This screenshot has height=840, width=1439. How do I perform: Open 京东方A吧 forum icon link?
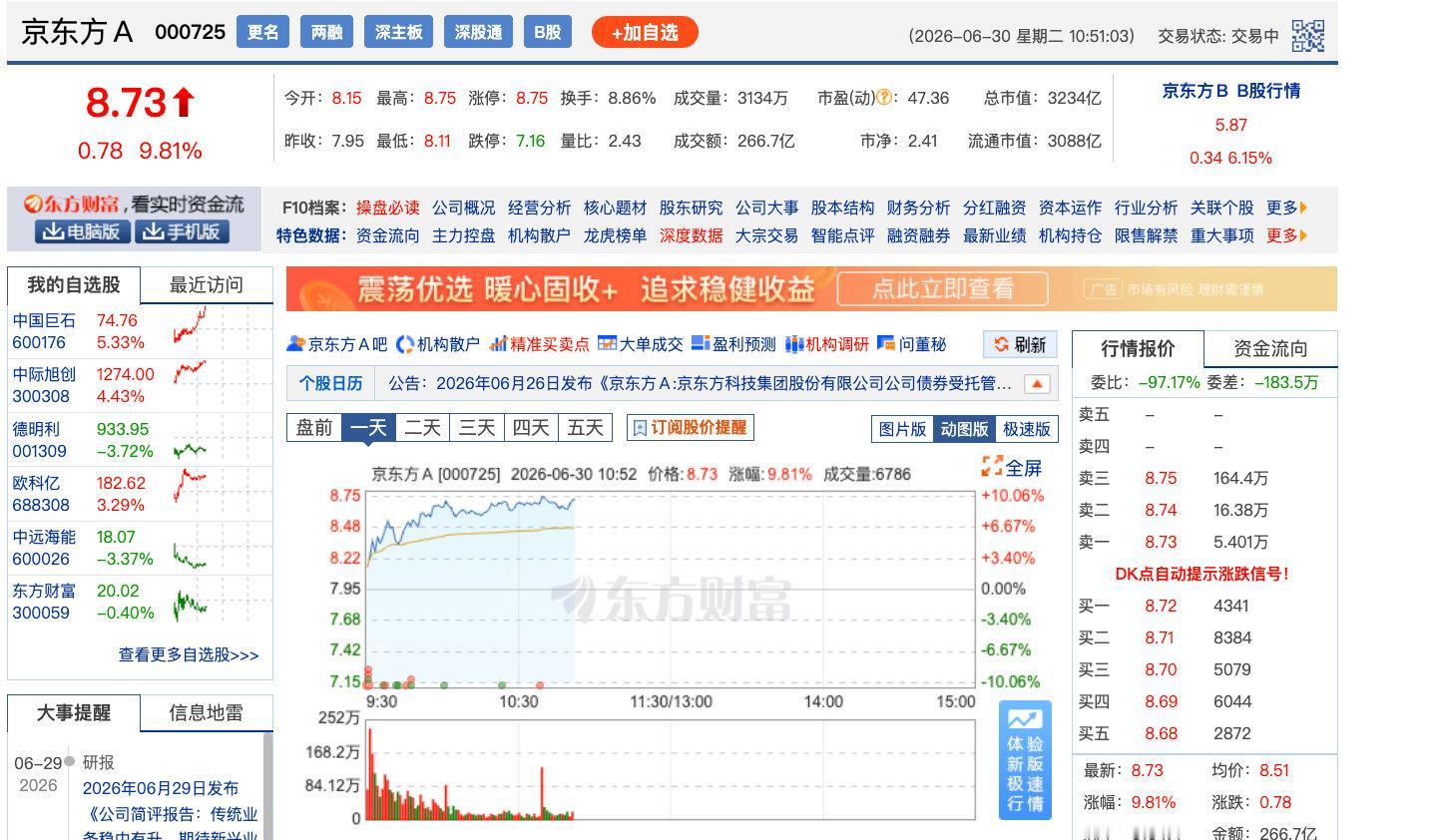[295, 344]
